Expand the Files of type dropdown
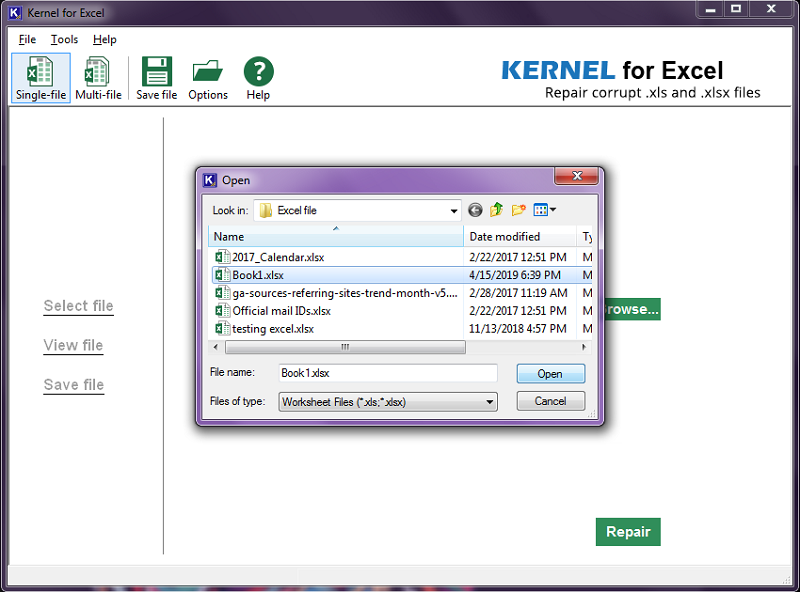This screenshot has width=800, height=592. [x=489, y=402]
